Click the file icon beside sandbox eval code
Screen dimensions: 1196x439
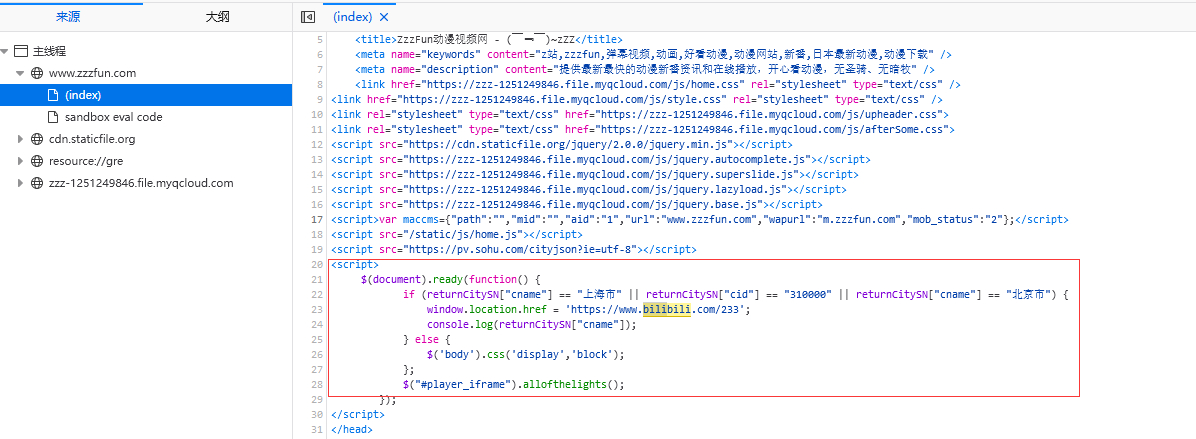(x=53, y=117)
